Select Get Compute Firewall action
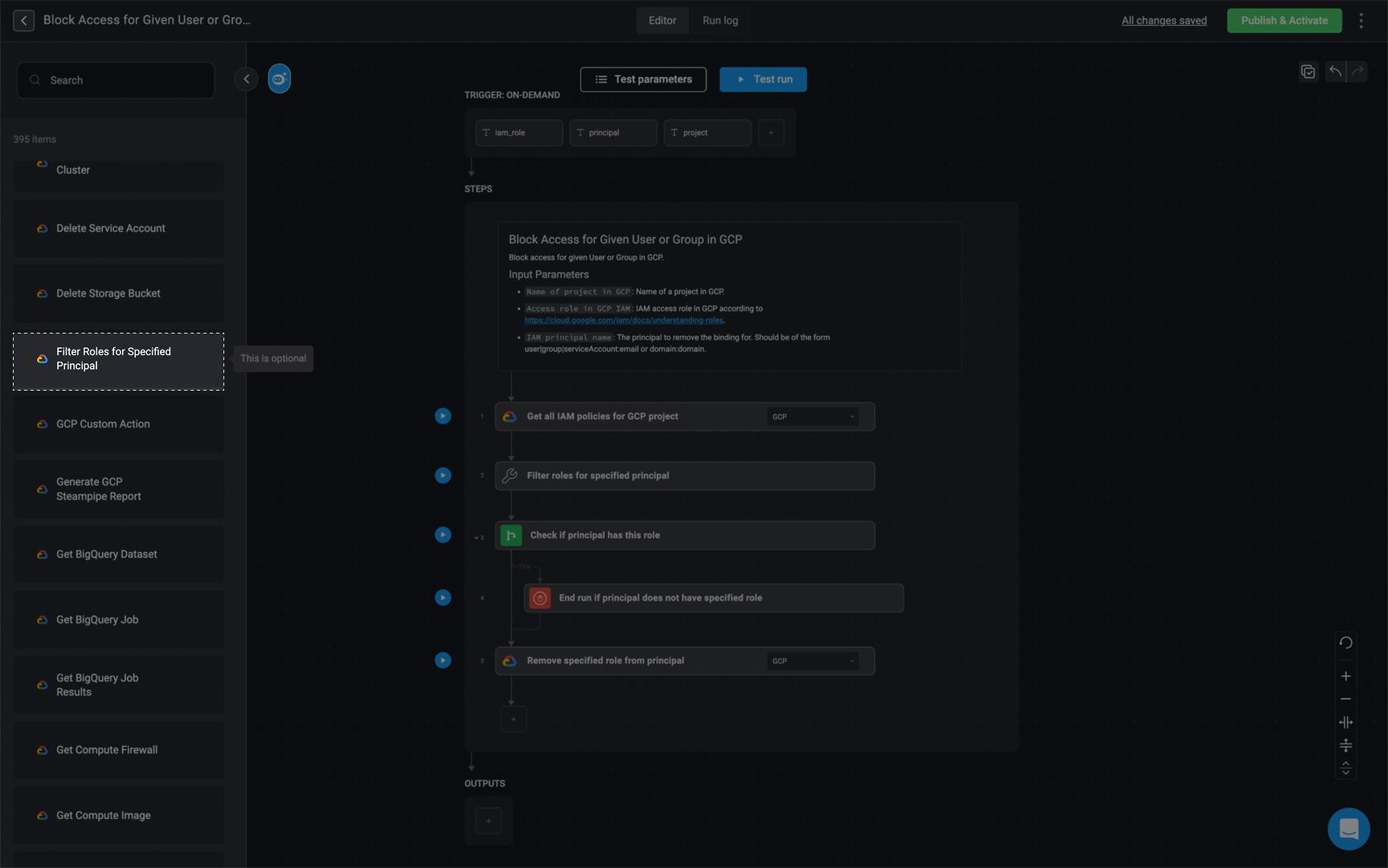Viewport: 1388px width, 868px height. (118, 750)
